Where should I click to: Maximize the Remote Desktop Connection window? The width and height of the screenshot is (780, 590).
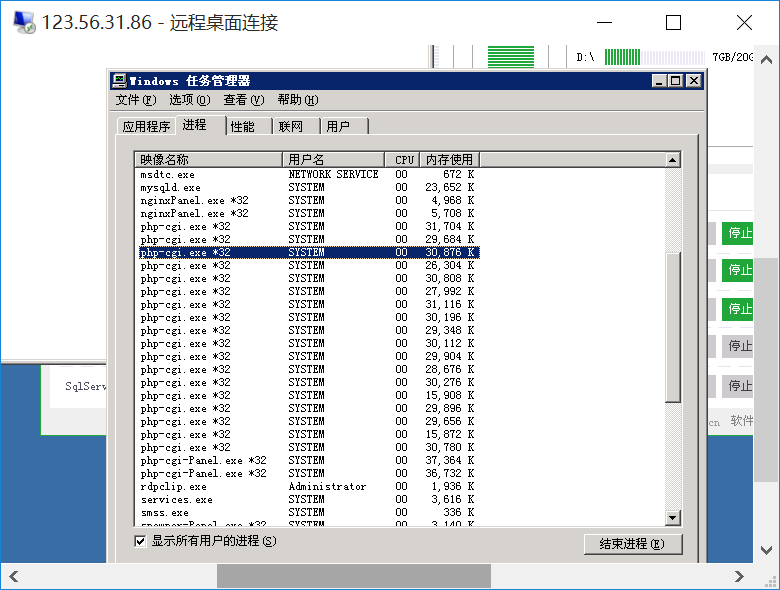tap(674, 22)
